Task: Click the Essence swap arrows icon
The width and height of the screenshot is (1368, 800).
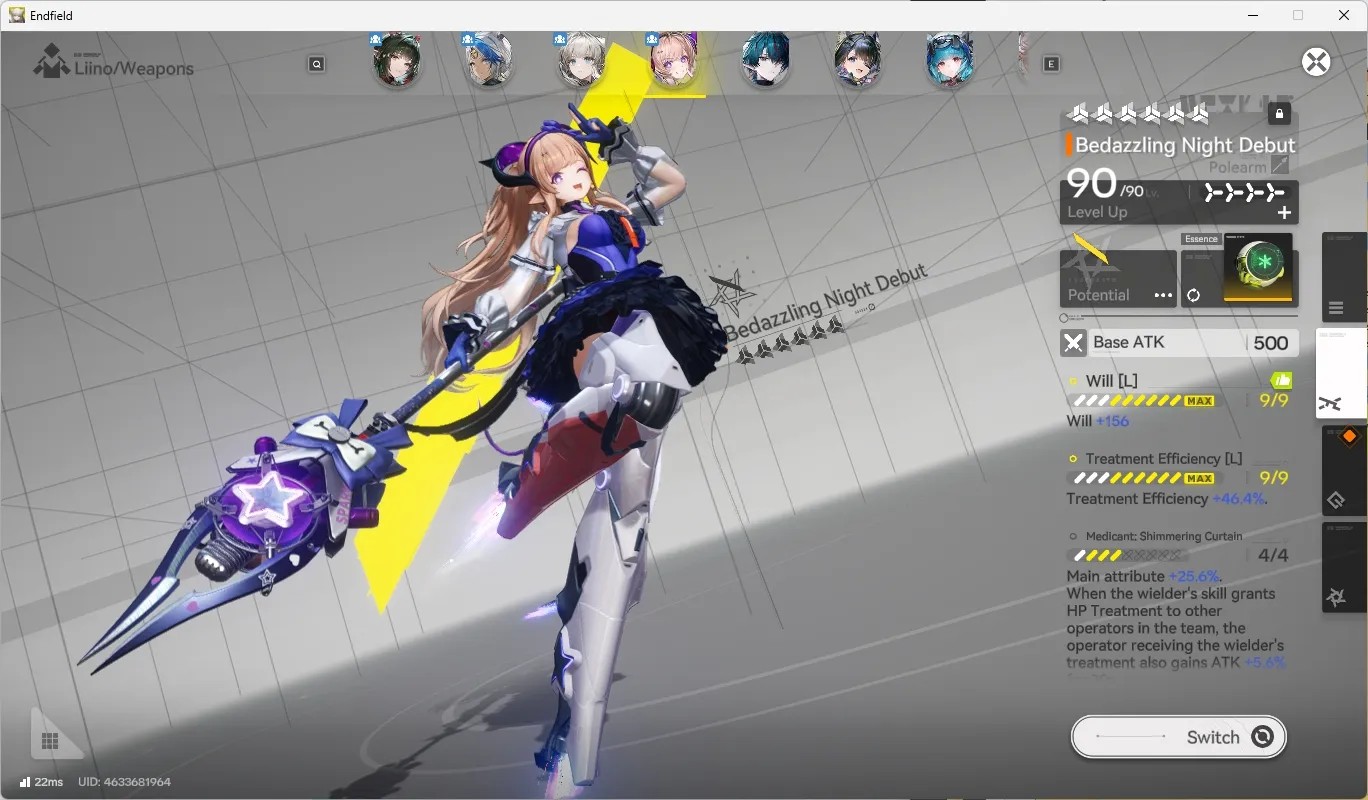Action: (1193, 296)
